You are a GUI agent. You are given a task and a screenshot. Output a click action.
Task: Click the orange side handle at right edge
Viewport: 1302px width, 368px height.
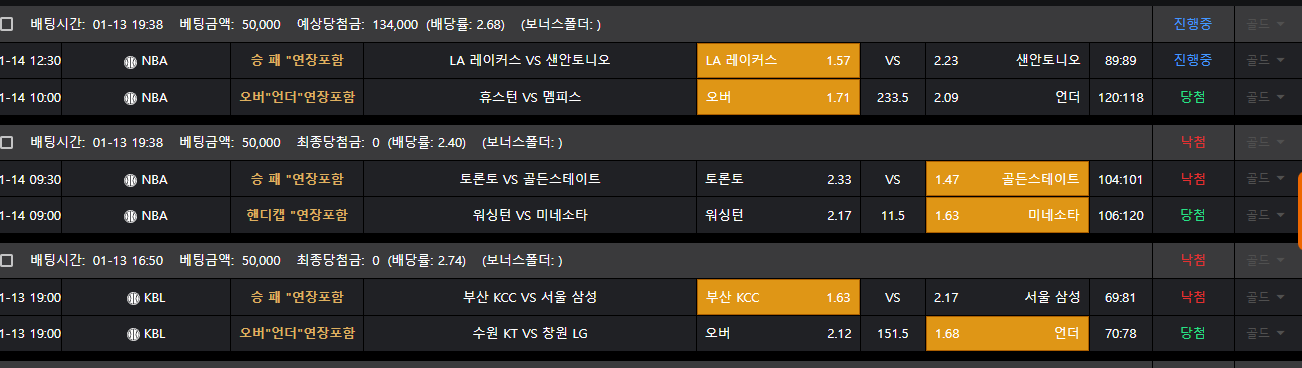click(x=1299, y=209)
